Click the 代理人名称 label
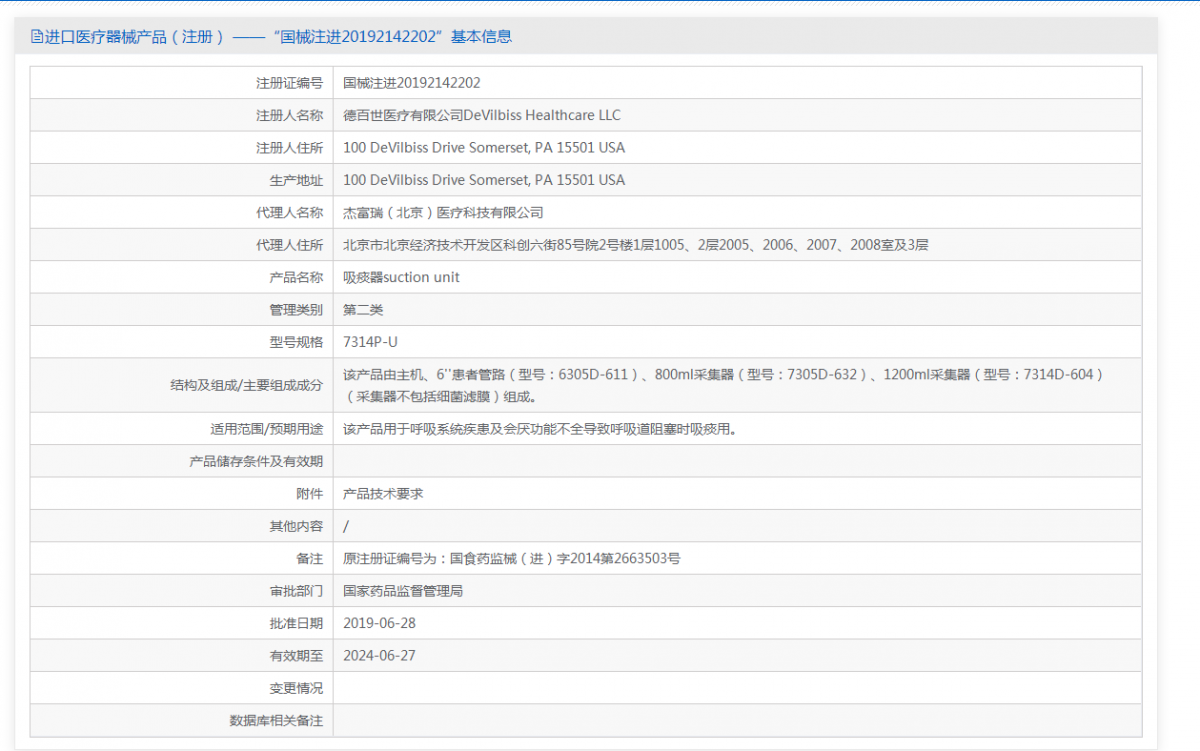 [x=290, y=212]
